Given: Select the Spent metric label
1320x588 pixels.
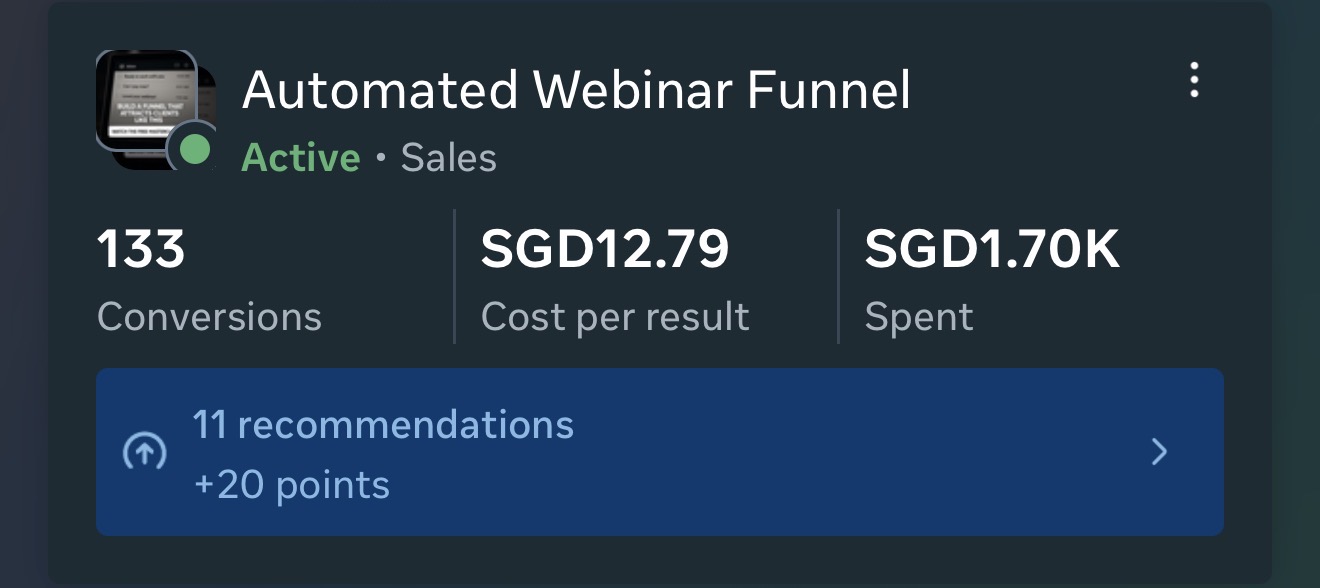Looking at the screenshot, I should tap(919, 317).
